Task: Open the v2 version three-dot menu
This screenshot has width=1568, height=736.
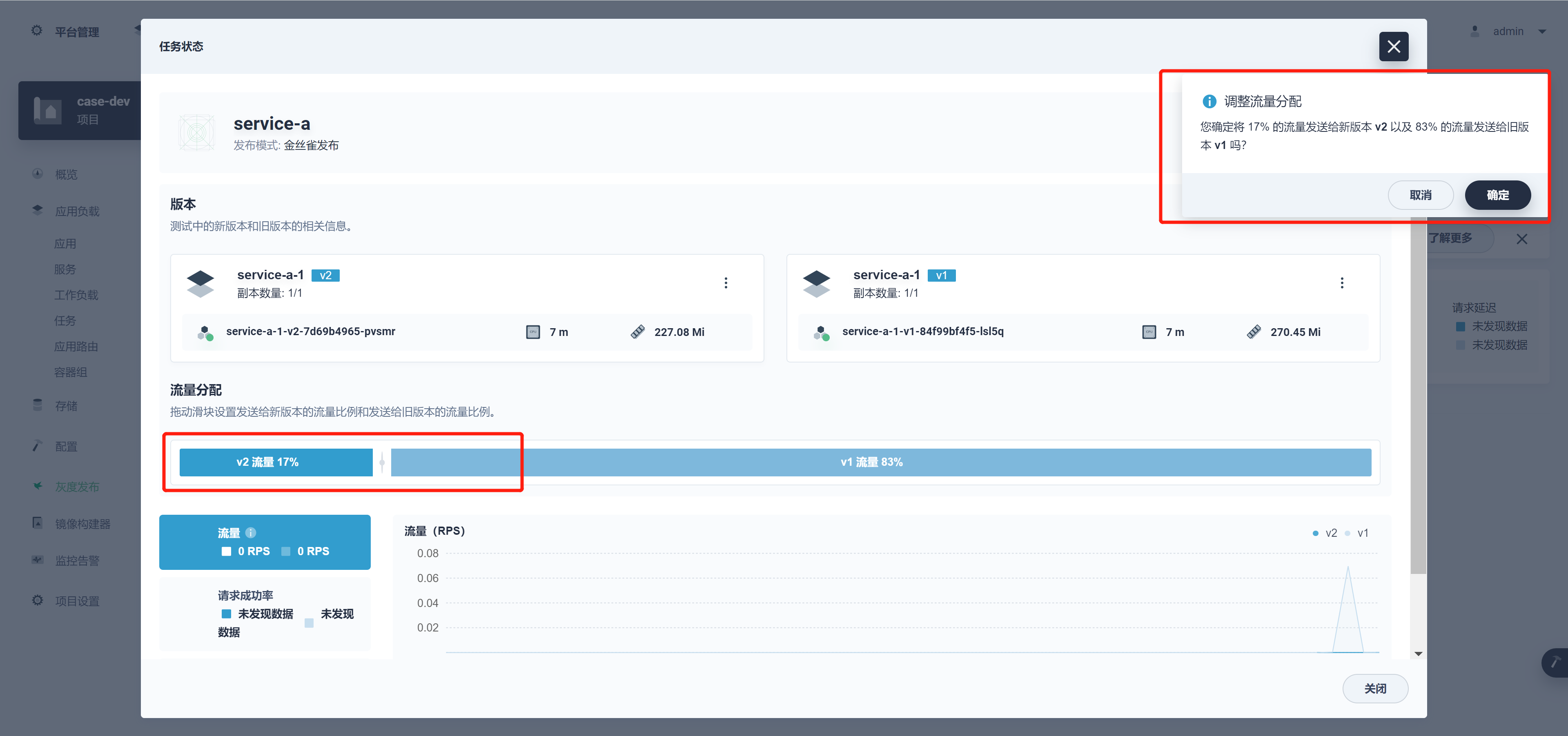Action: (x=726, y=283)
